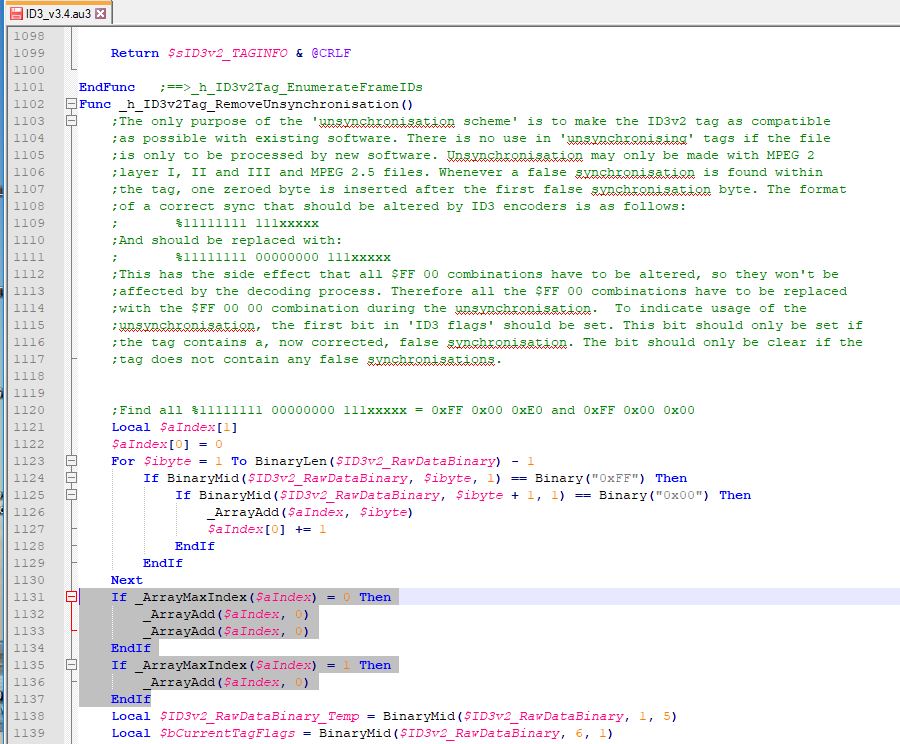The height and width of the screenshot is (744, 900).
Task: Click the variable $bCurrentTagFlags on line 1139
Action: click(227, 733)
